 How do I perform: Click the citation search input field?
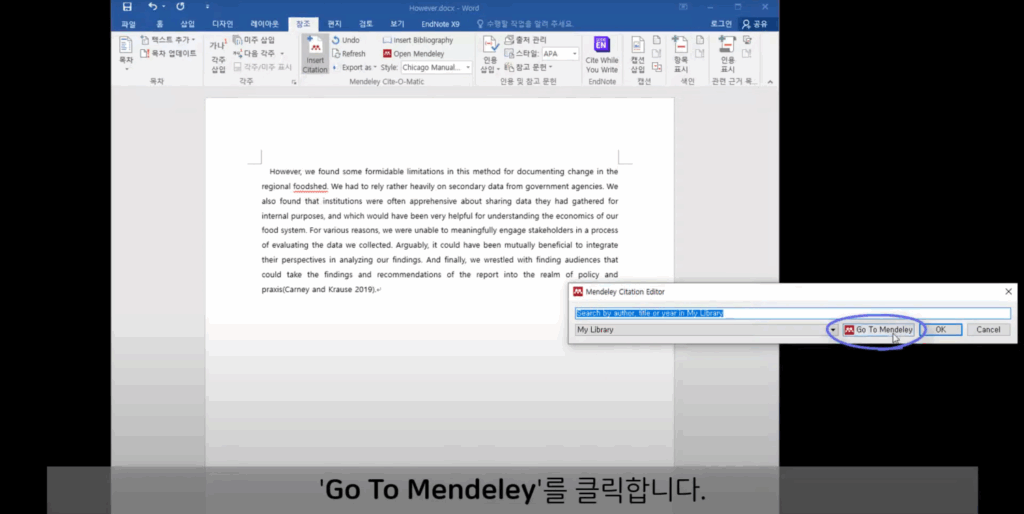793,313
